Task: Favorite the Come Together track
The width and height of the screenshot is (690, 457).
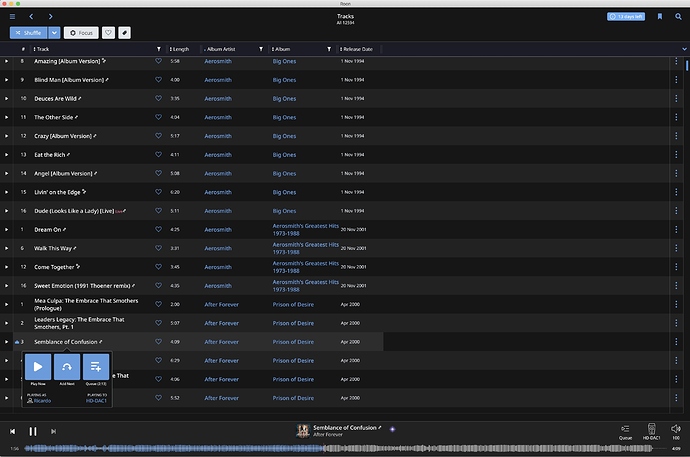Action: [158, 267]
